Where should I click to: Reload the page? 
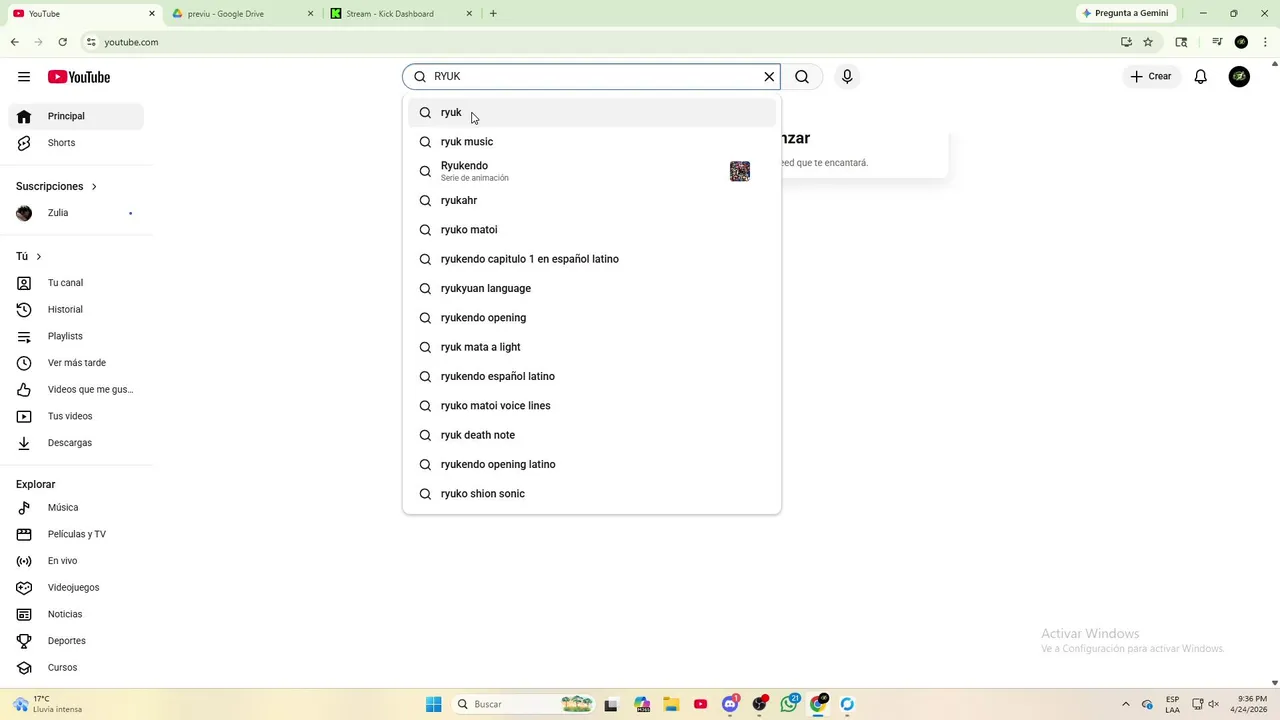tap(63, 42)
